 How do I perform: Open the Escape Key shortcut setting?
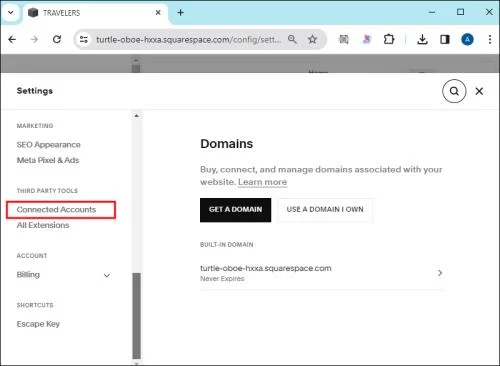pos(38,324)
